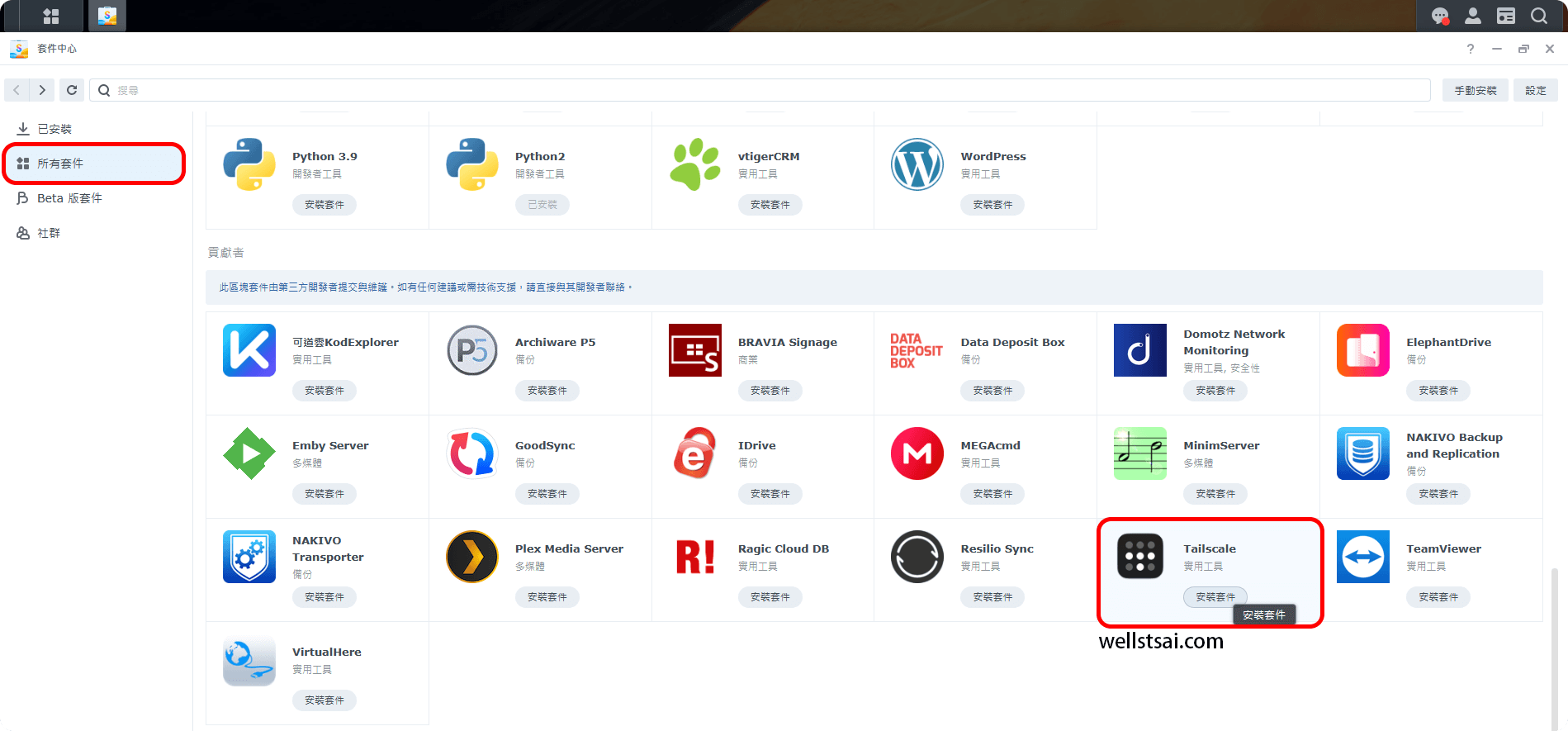Install the ElephantDrive package

point(1438,390)
